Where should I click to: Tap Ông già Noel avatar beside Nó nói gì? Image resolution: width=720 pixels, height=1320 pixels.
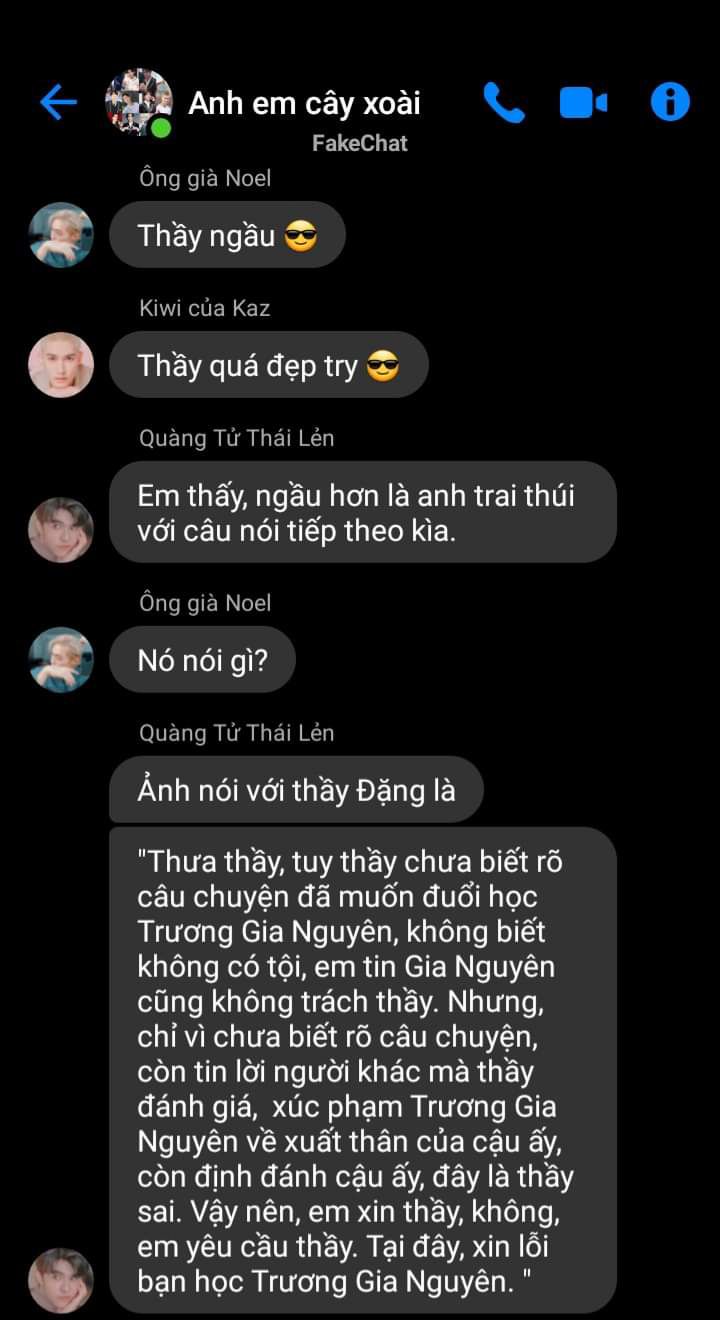tap(61, 660)
